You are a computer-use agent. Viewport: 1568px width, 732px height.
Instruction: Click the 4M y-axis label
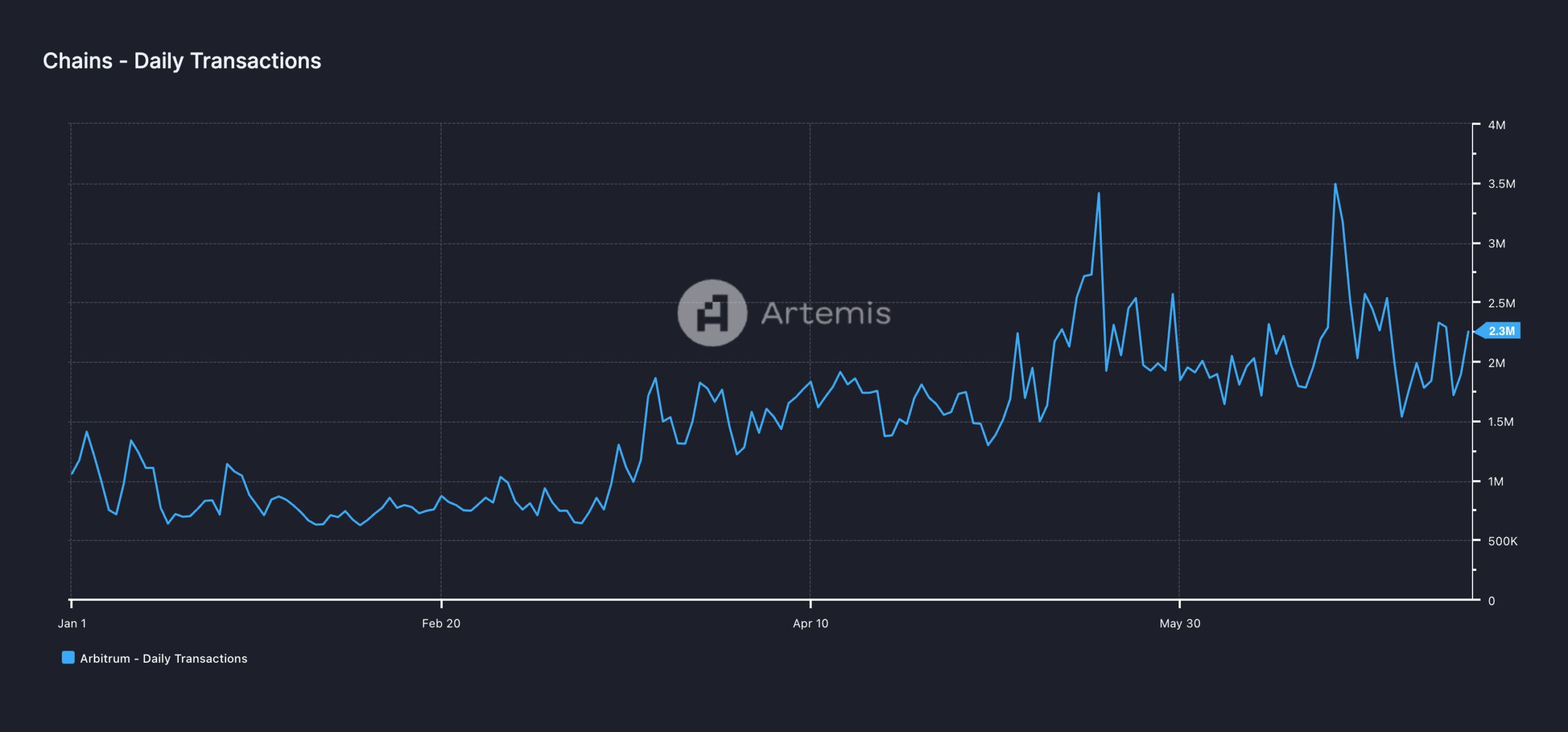(x=1496, y=125)
